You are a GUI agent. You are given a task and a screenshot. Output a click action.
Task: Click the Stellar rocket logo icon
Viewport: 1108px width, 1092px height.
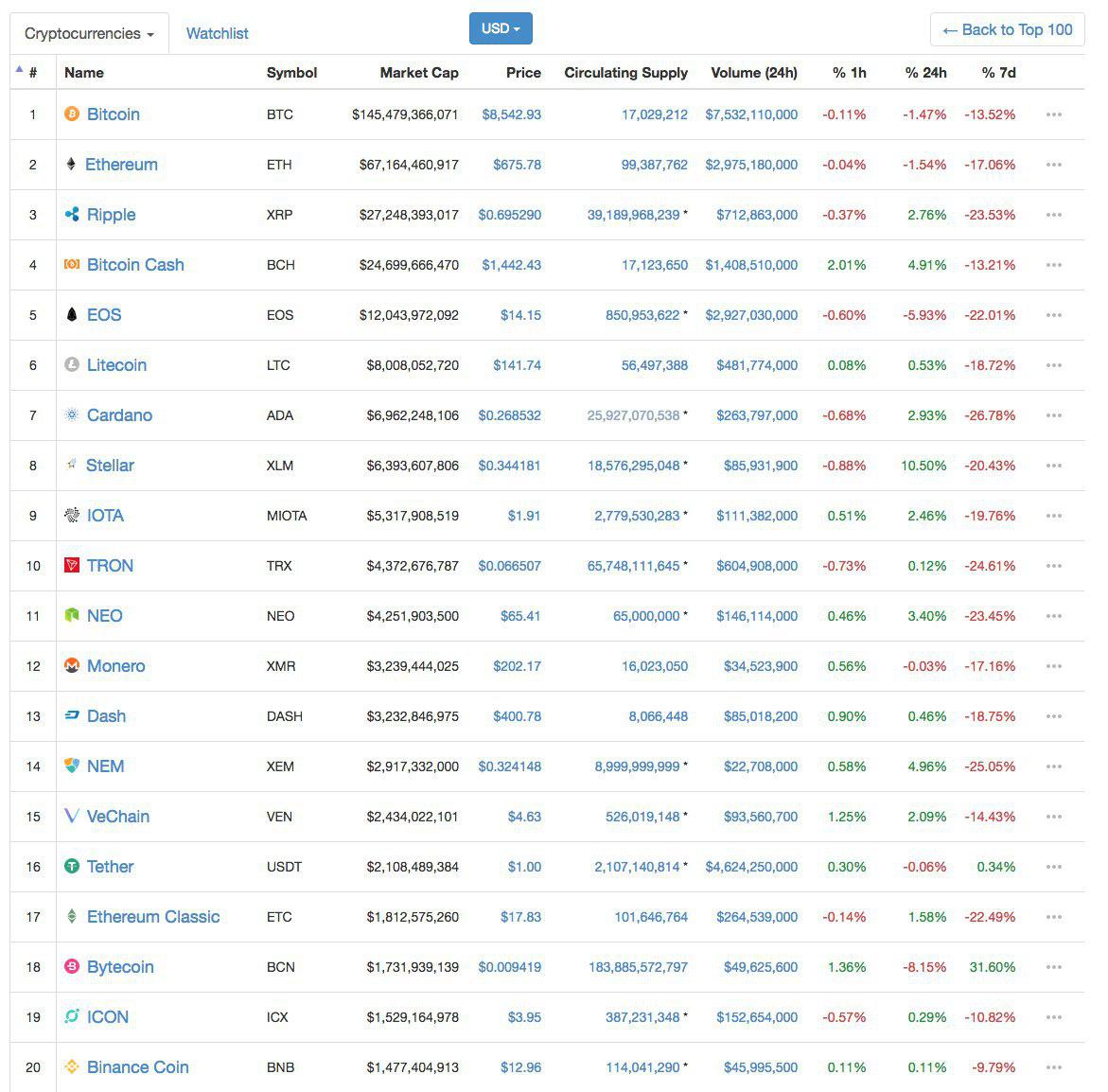click(x=71, y=465)
